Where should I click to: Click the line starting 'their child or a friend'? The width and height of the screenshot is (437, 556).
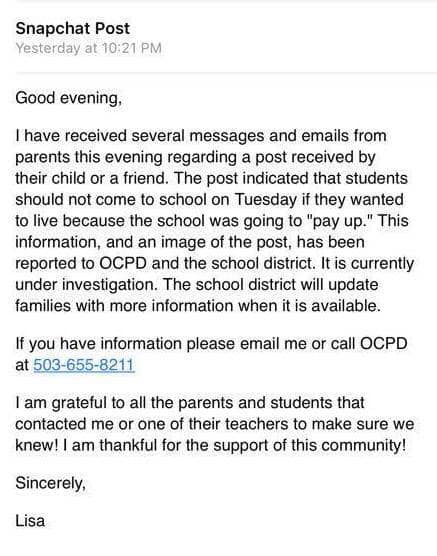[211, 178]
